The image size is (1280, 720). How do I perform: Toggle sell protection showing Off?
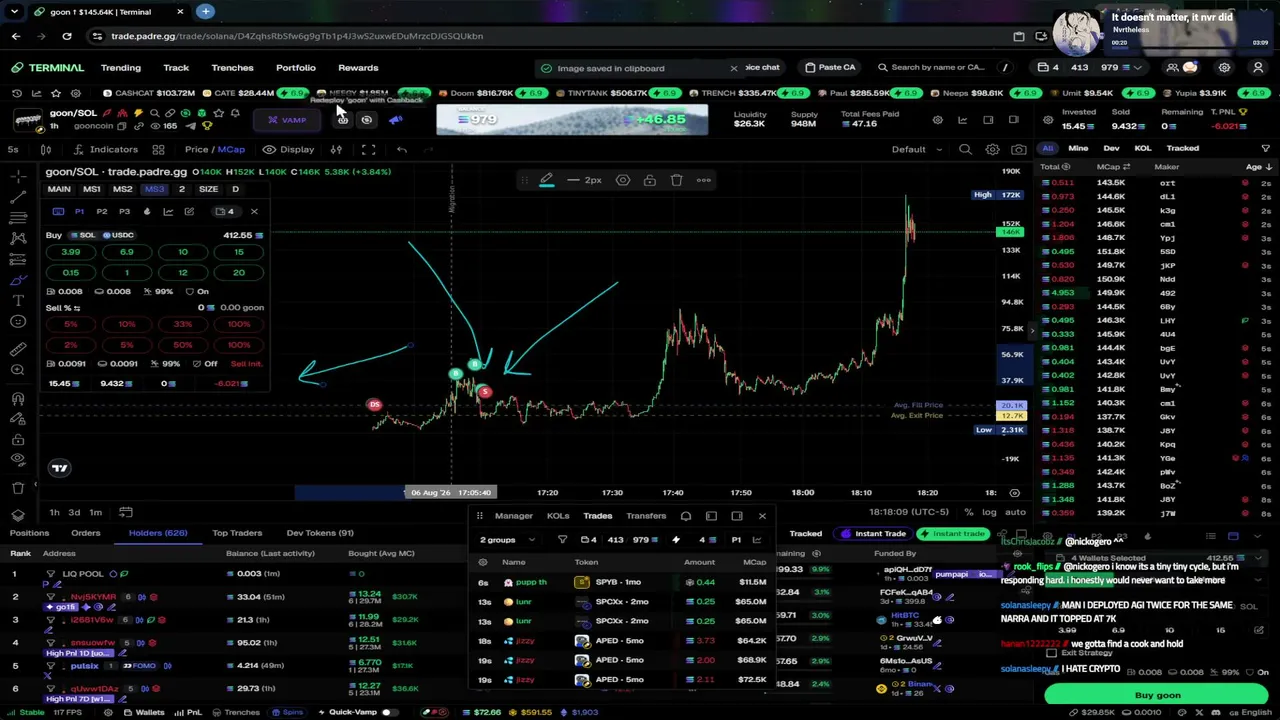[x=204, y=364]
